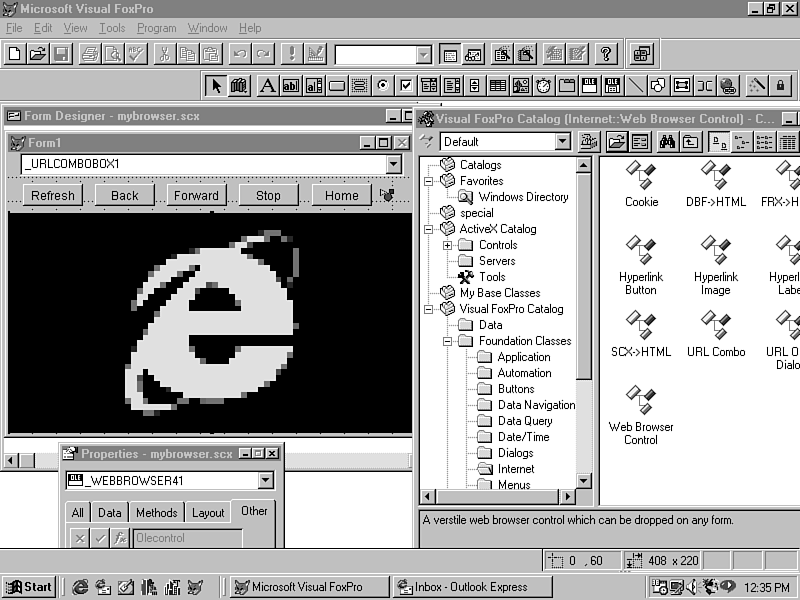800x600 pixels.
Task: Open the _URLCOMBOBOX1 dropdown arrow
Action: coord(393,164)
